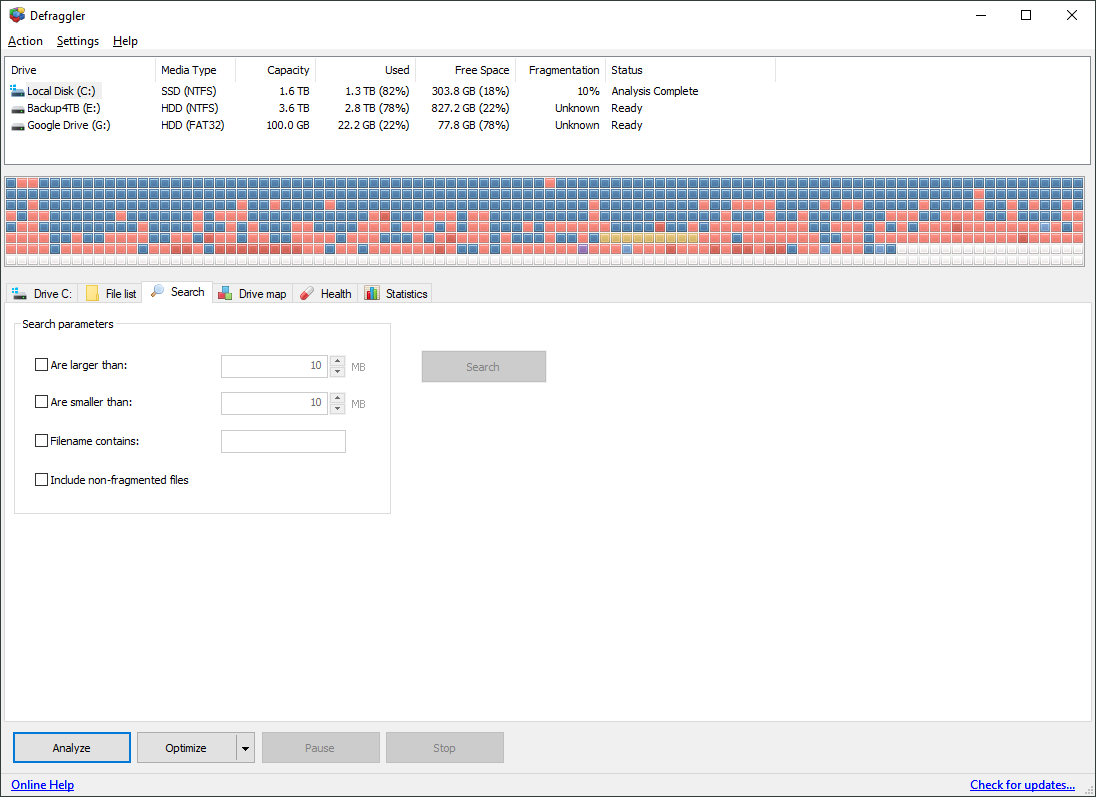
Task: Click the Drive C: tab icon
Action: (20, 294)
